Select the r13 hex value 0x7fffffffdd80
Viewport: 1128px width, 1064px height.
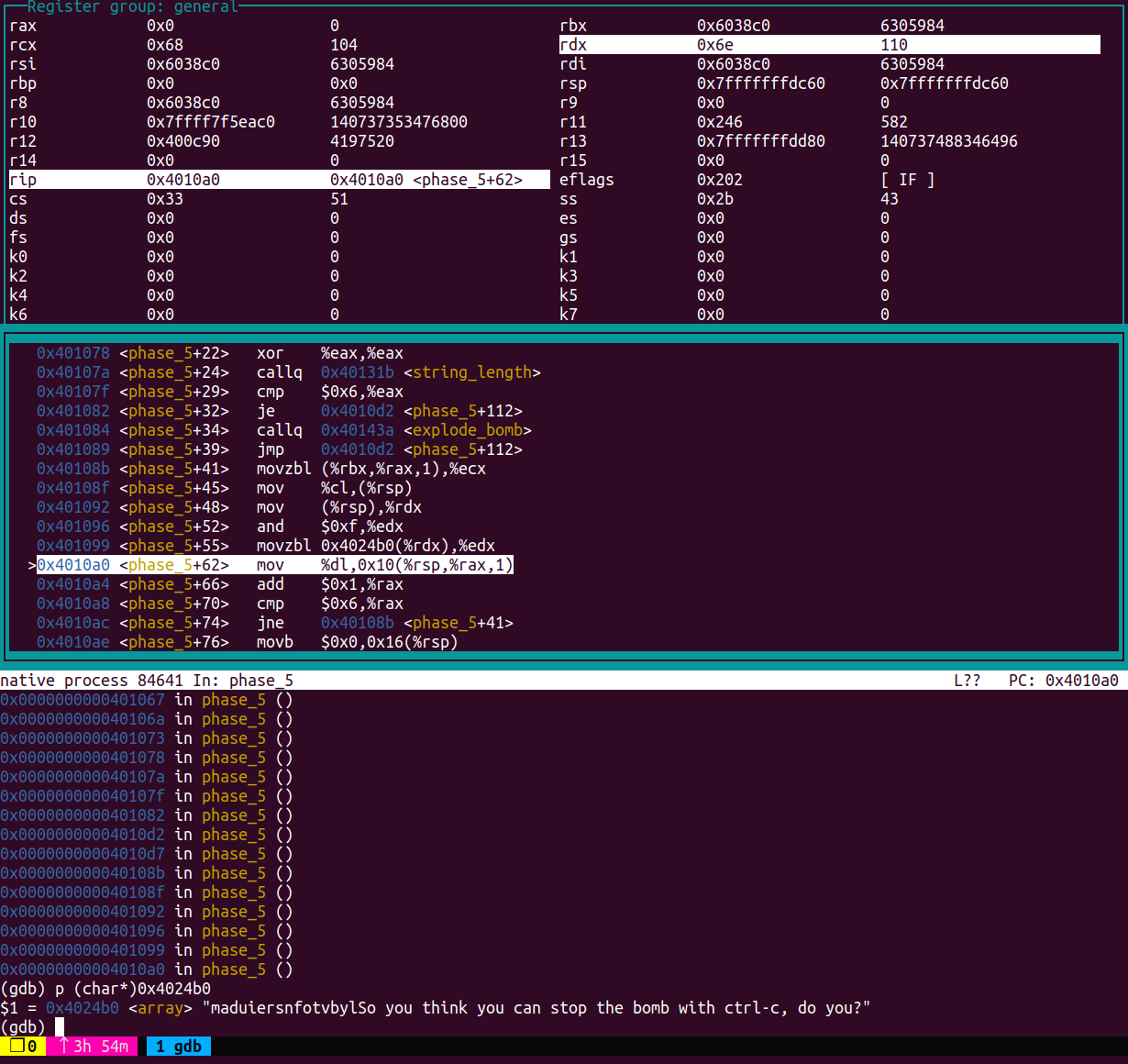point(761,141)
